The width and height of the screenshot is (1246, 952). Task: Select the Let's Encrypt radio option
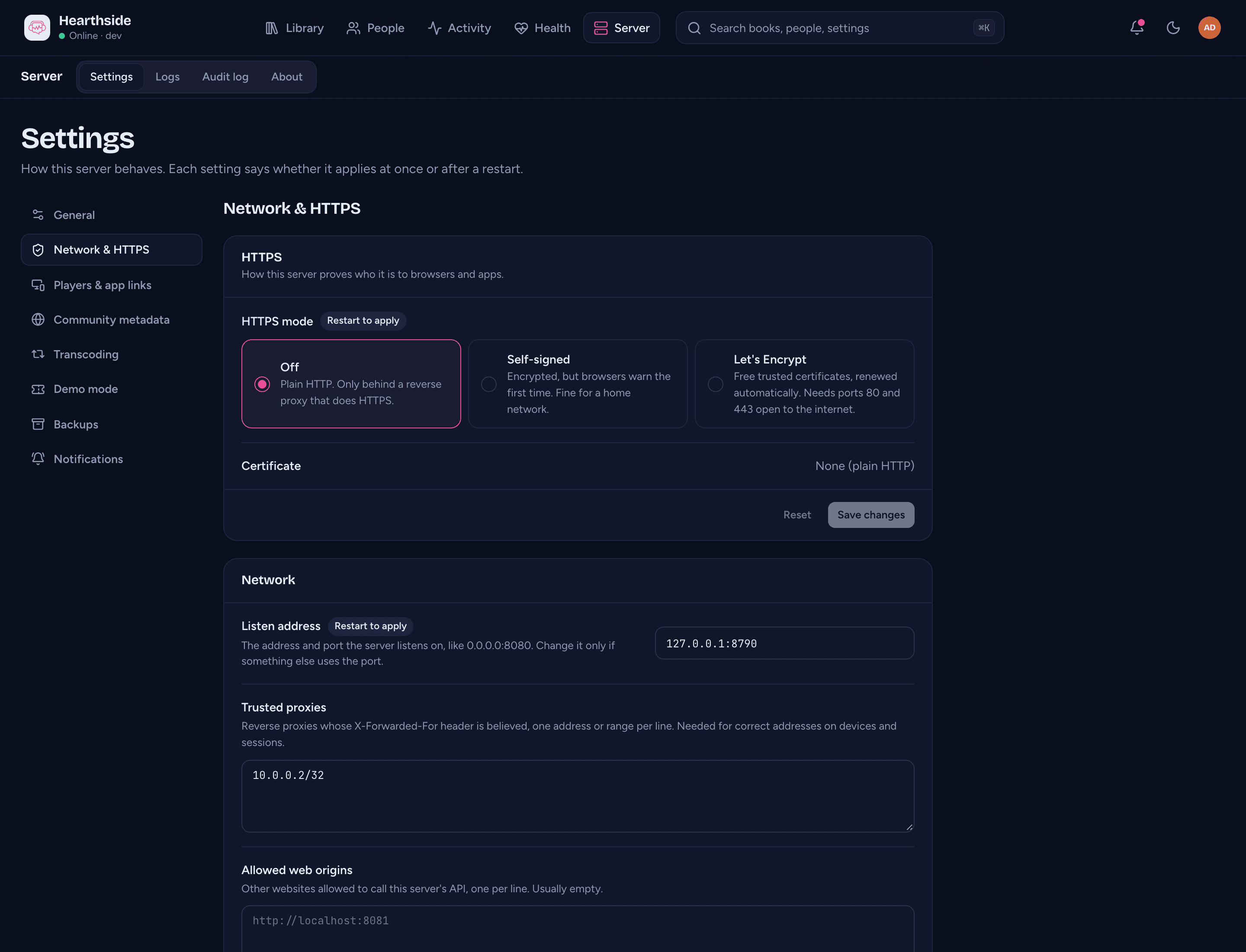click(715, 384)
